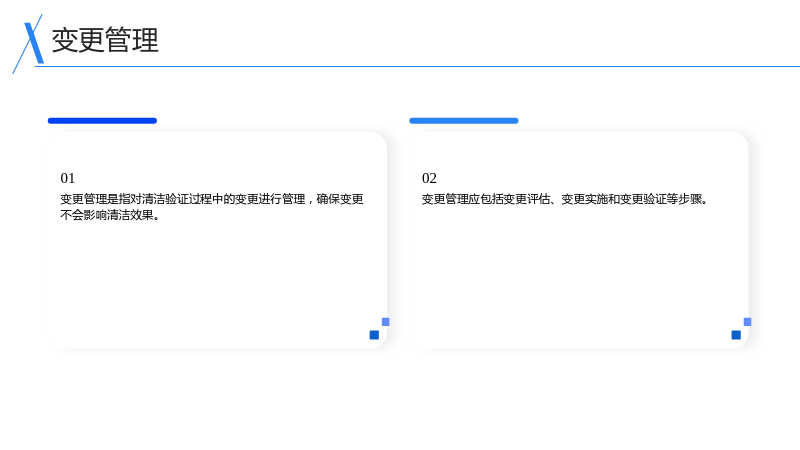Click the number 01 in left card
The image size is (800, 450).
[67, 178]
